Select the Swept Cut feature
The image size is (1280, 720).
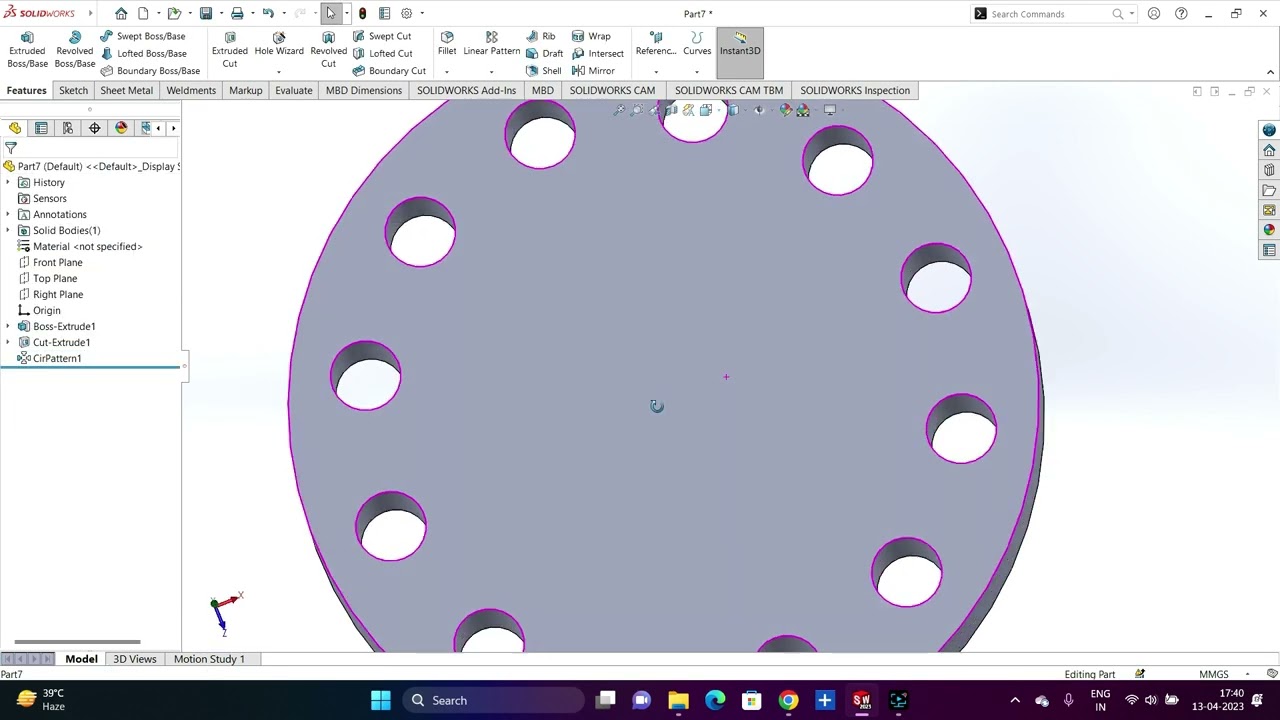point(381,36)
